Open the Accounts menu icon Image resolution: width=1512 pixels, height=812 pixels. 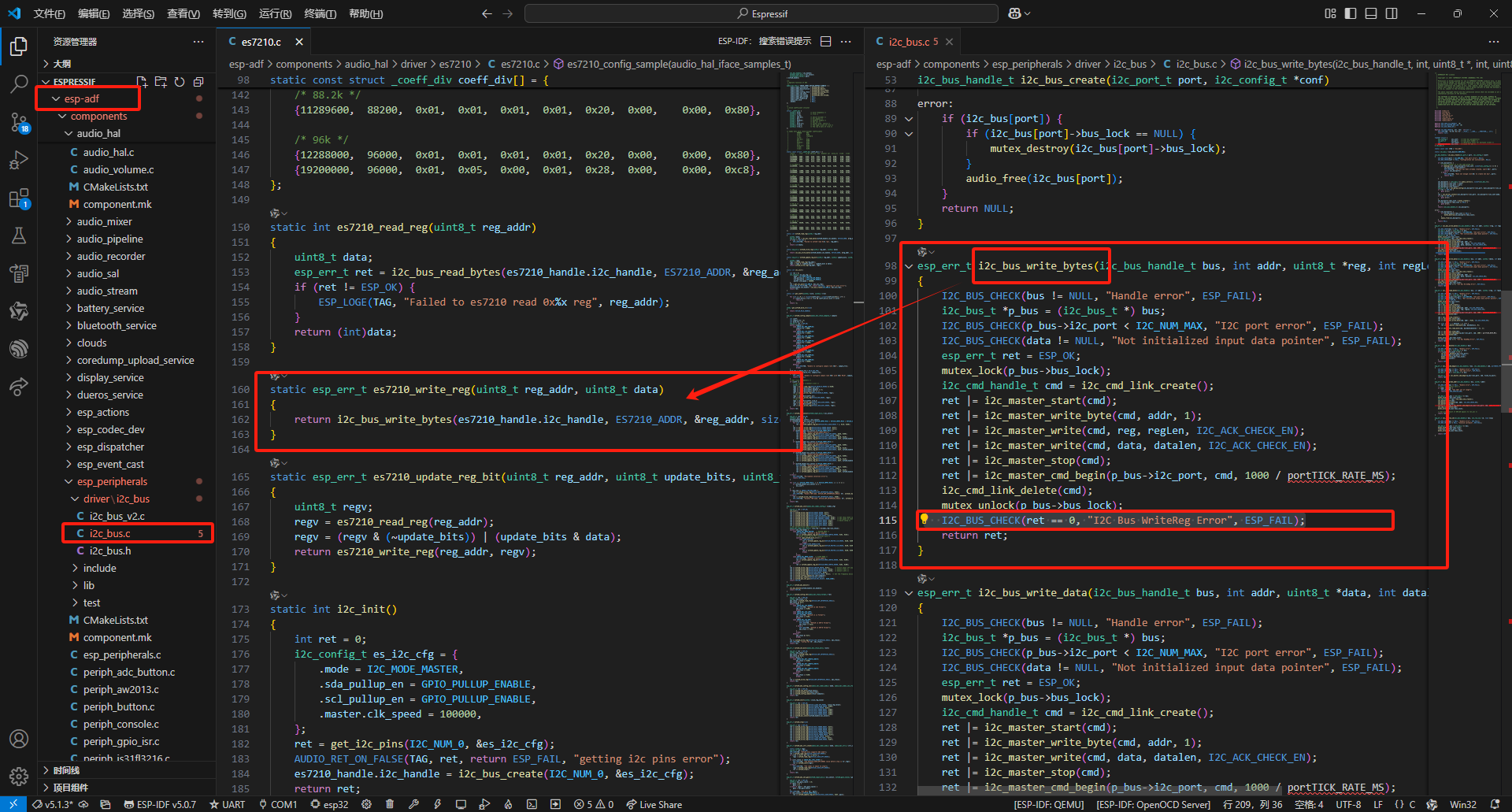pos(19,739)
